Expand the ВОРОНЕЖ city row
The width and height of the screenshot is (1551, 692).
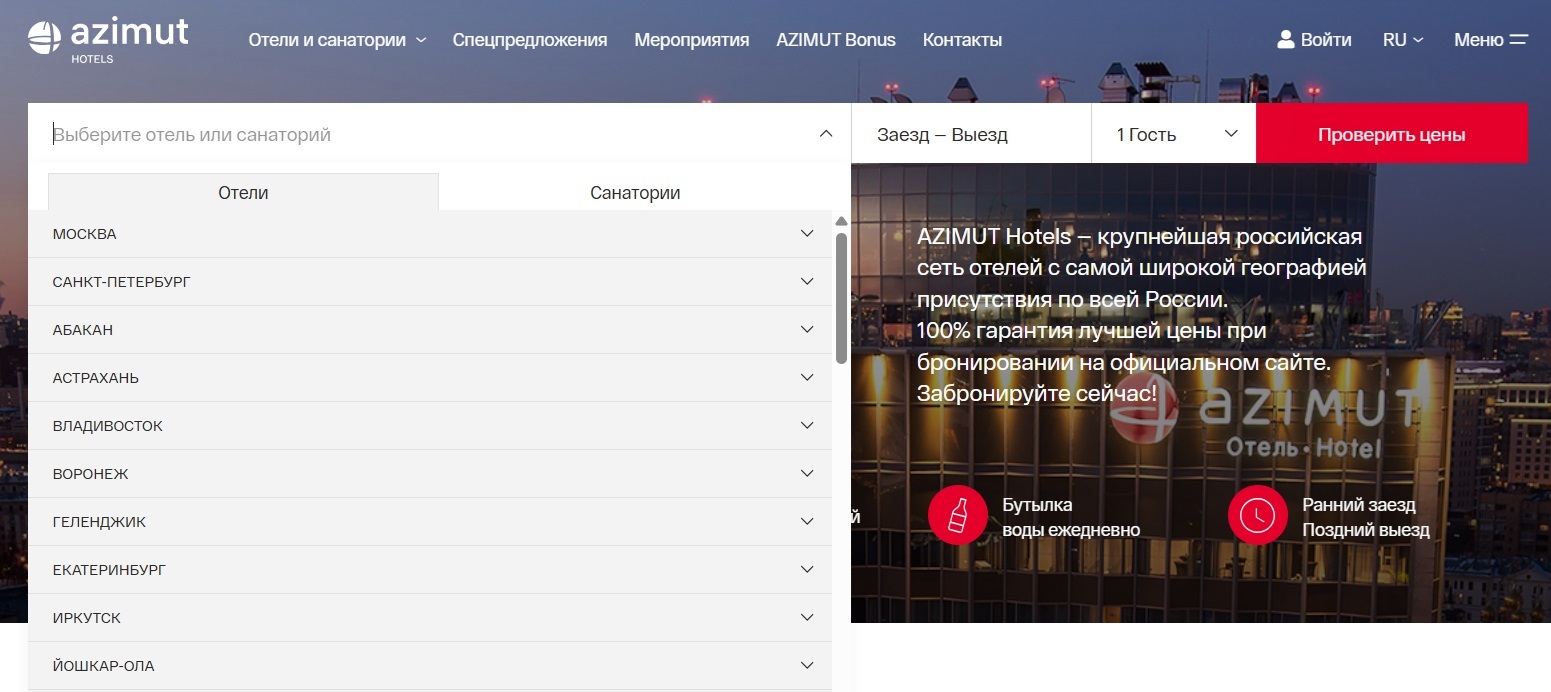click(x=430, y=474)
